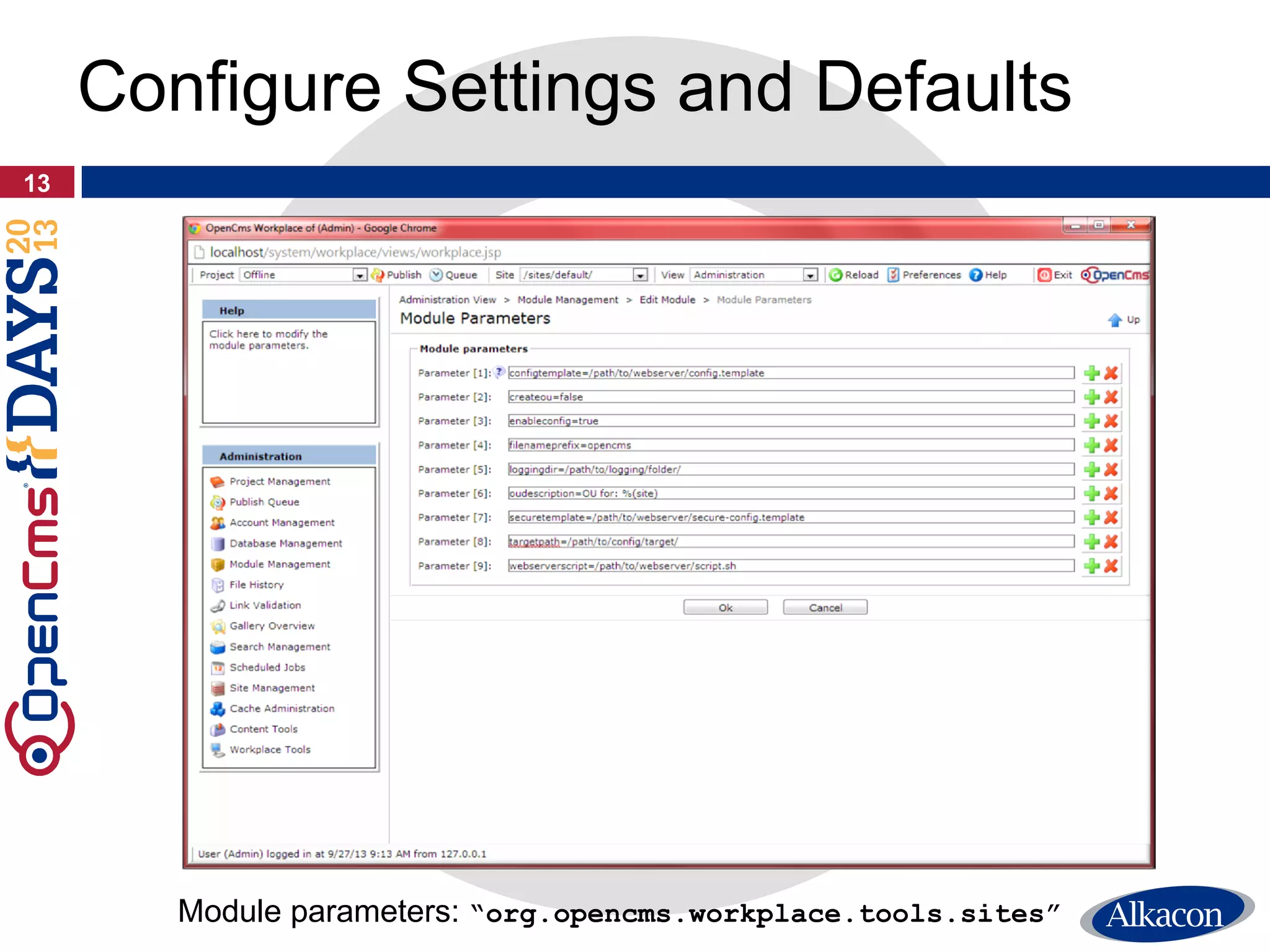
Task: Click the configtemplate parameter field
Action: 791,373
